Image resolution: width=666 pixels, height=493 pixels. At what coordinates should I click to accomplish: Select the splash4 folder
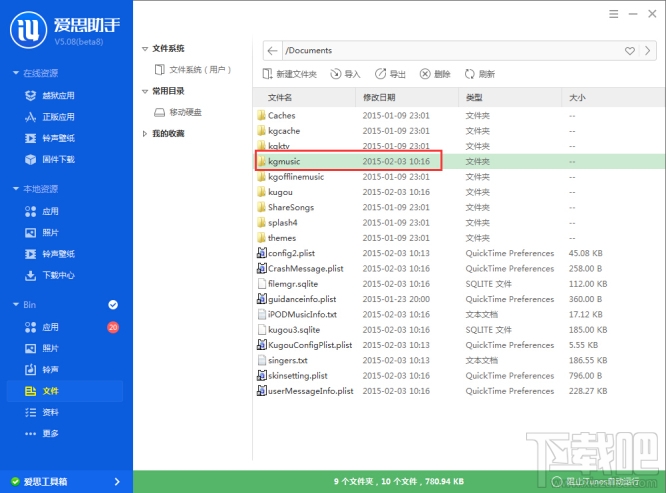(x=459, y=223)
